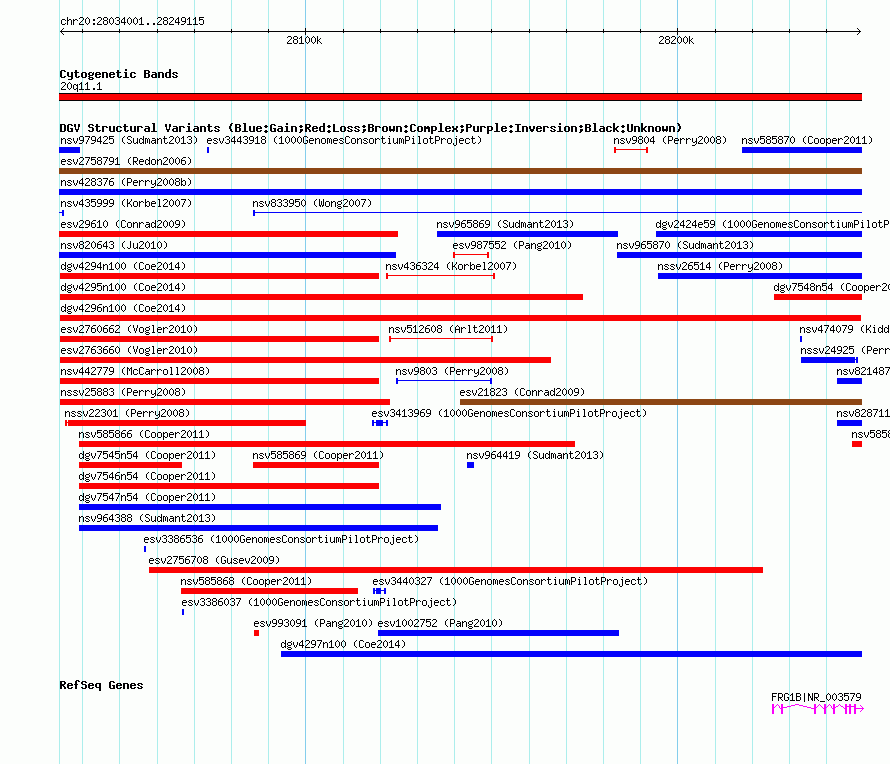Click the nssv26514 (Perry2008) label
This screenshot has height=764, width=890.
[720, 266]
